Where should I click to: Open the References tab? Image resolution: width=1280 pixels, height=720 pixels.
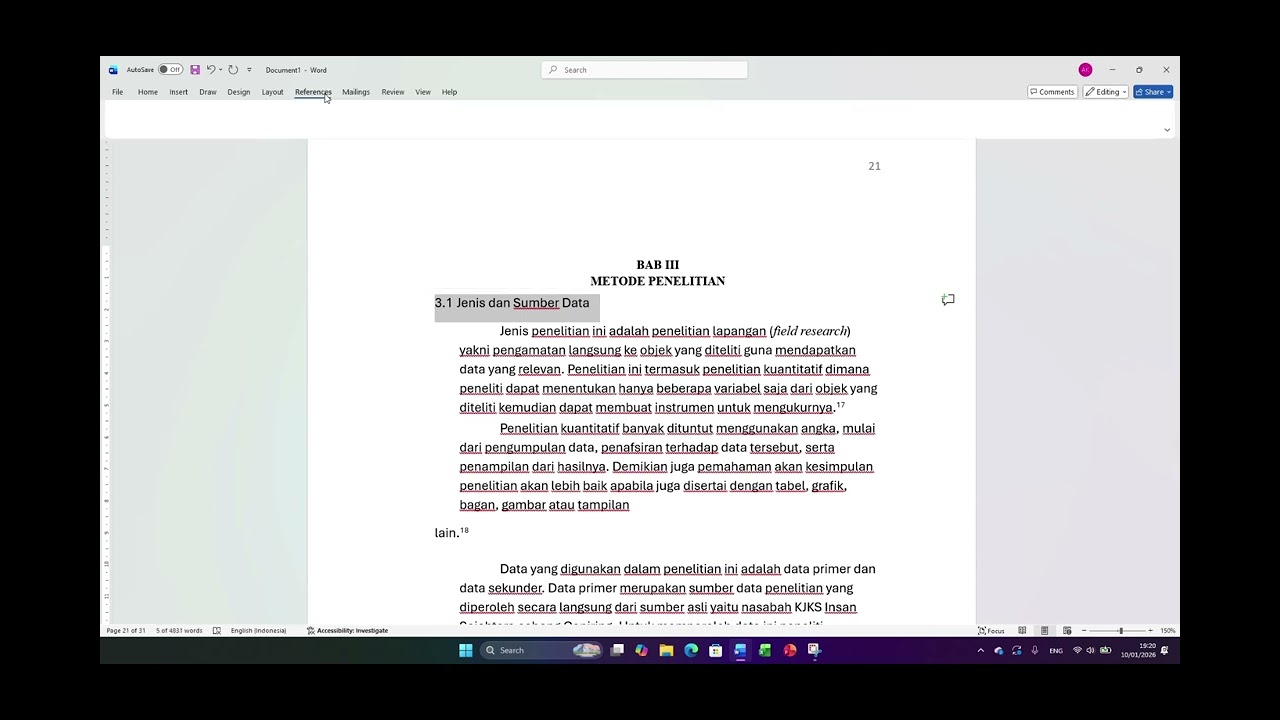(313, 92)
